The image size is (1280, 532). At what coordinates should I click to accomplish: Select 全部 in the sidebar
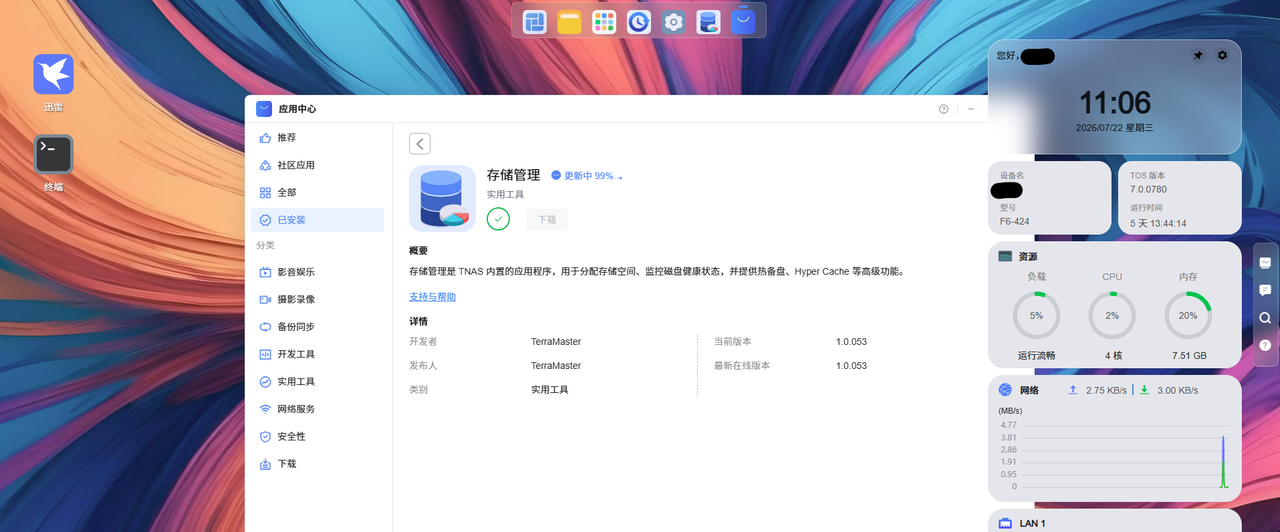(317, 192)
